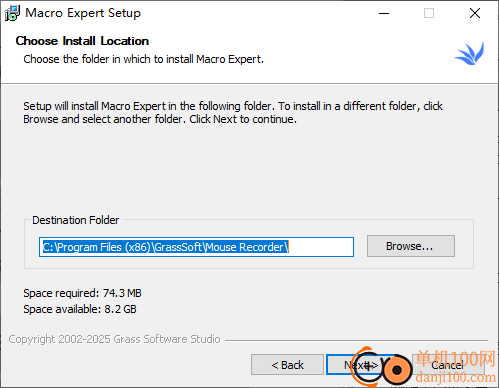This screenshot has height=388, width=499.
Task: Minimize the Macro Expert Setup window
Action: pos(384,13)
